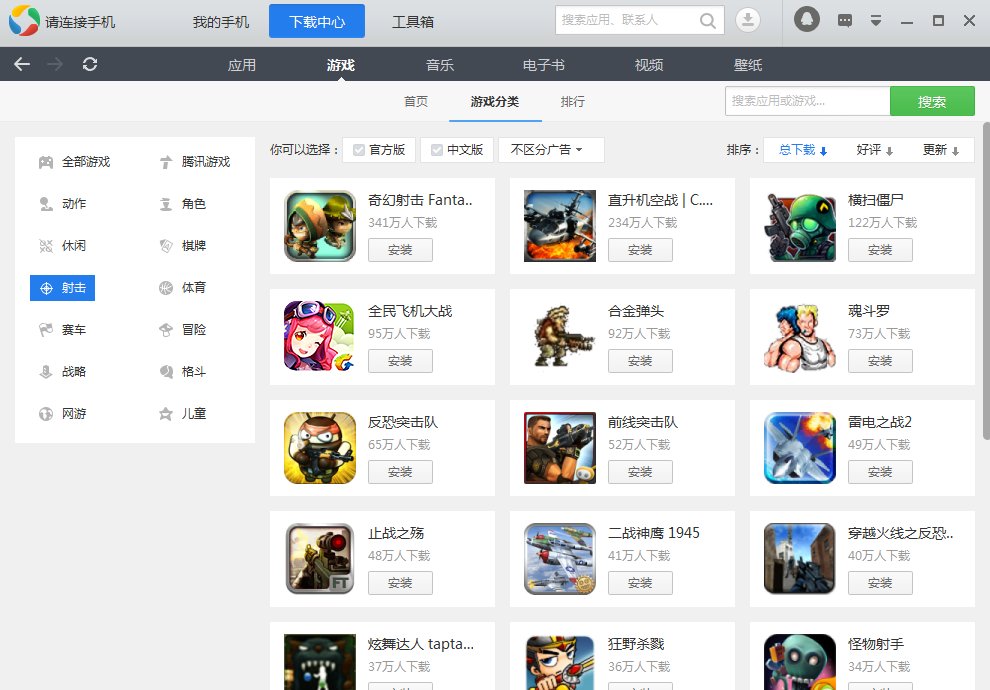Viewport: 990px width, 690px height.
Task: Click the green 搜索 search button
Action: click(932, 101)
